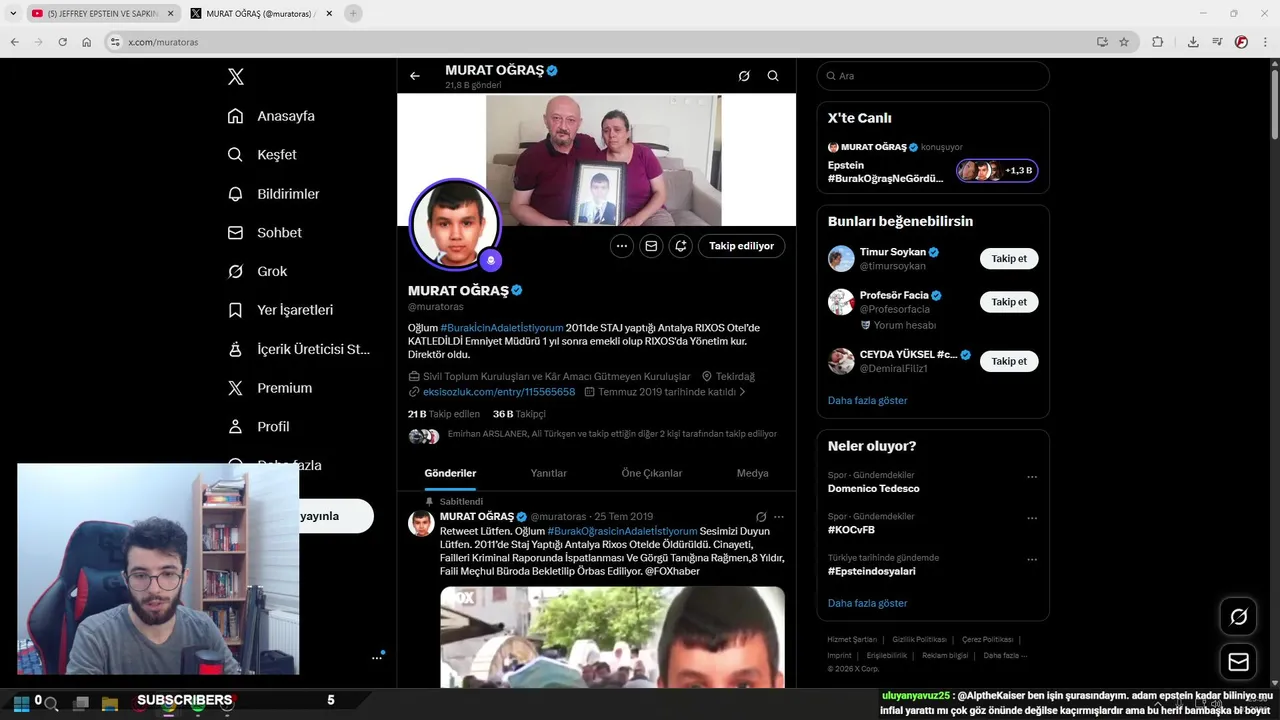The width and height of the screenshot is (1280, 720).
Task: Open Profil in sidebar
Action: 258,427
